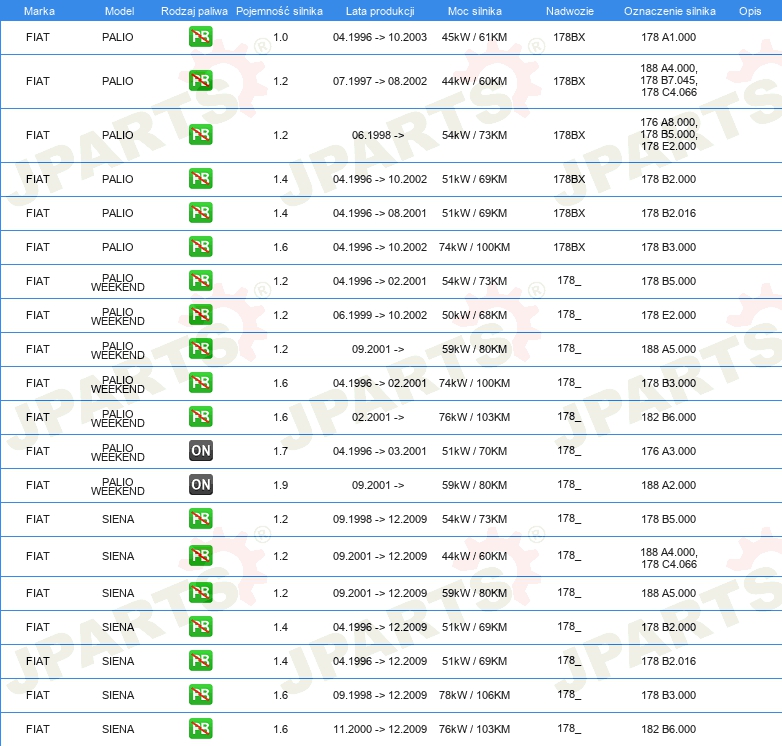Click petrol icon in Palio 1.6 178BX row

[200, 247]
